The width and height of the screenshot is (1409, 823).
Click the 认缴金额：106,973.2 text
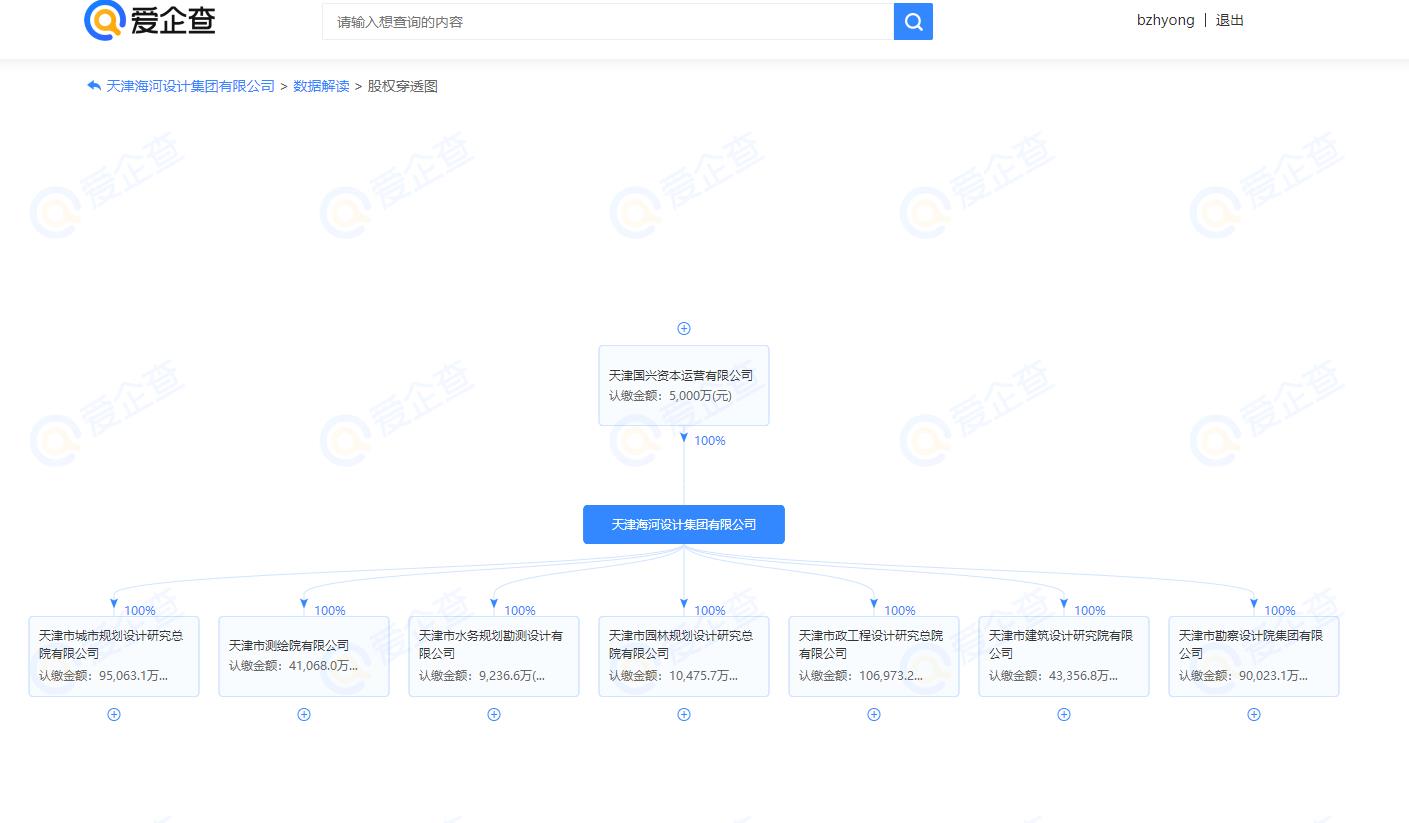point(860,676)
